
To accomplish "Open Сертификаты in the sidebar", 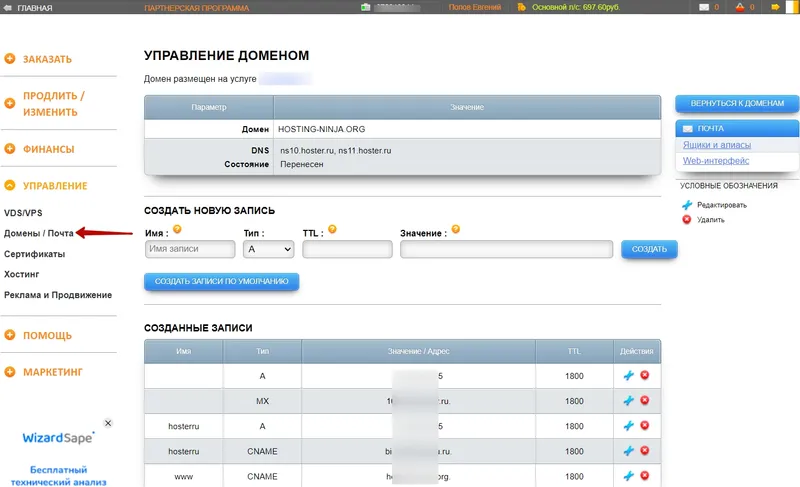I will [34, 254].
